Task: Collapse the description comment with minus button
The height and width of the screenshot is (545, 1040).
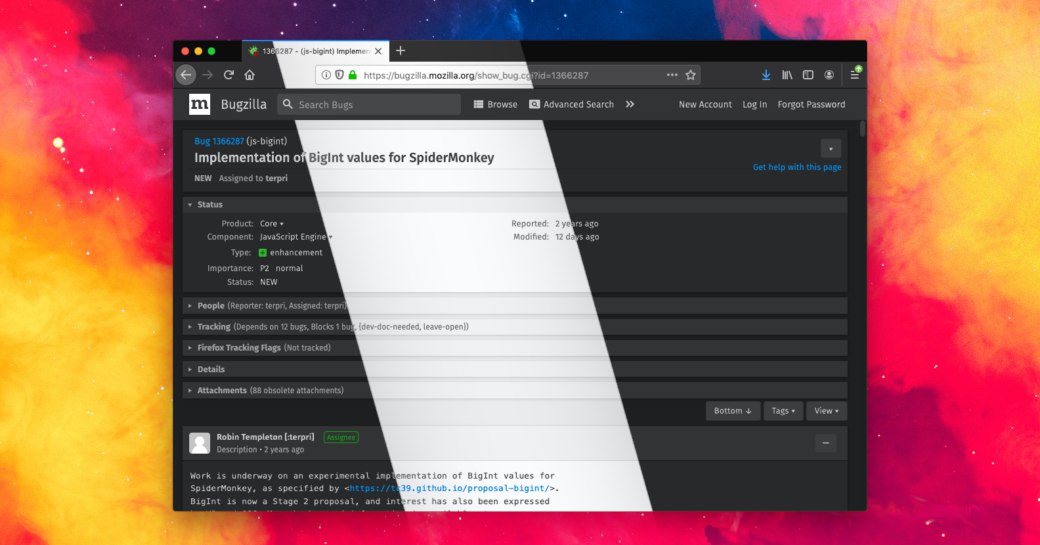Action: [x=826, y=443]
